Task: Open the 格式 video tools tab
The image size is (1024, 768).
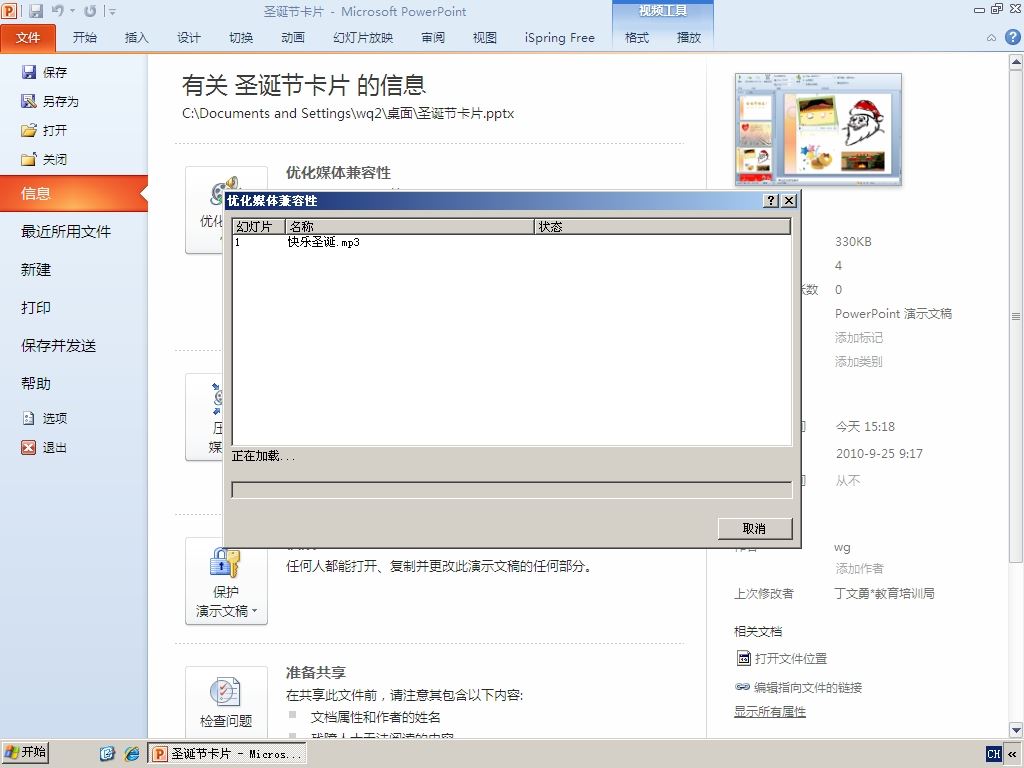Action: [637, 38]
